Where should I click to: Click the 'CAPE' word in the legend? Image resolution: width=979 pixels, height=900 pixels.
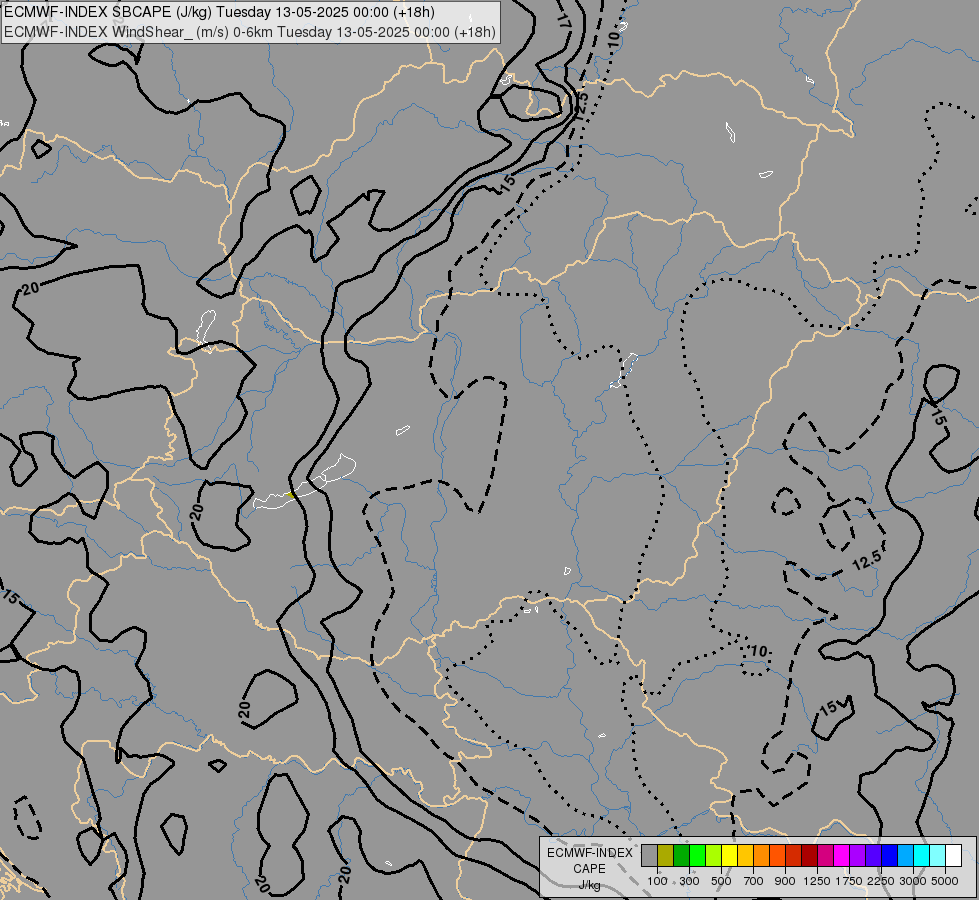click(x=589, y=869)
